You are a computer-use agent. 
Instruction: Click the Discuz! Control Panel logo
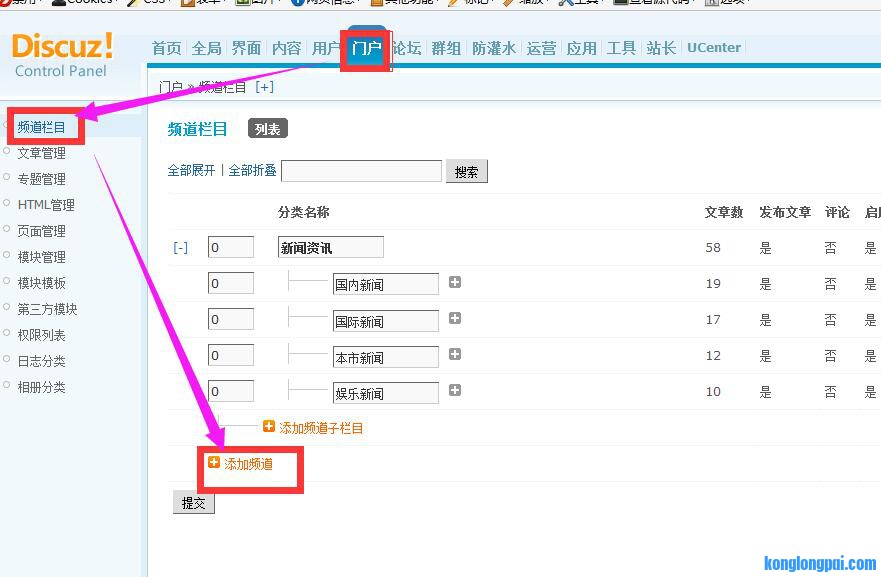click(62, 55)
